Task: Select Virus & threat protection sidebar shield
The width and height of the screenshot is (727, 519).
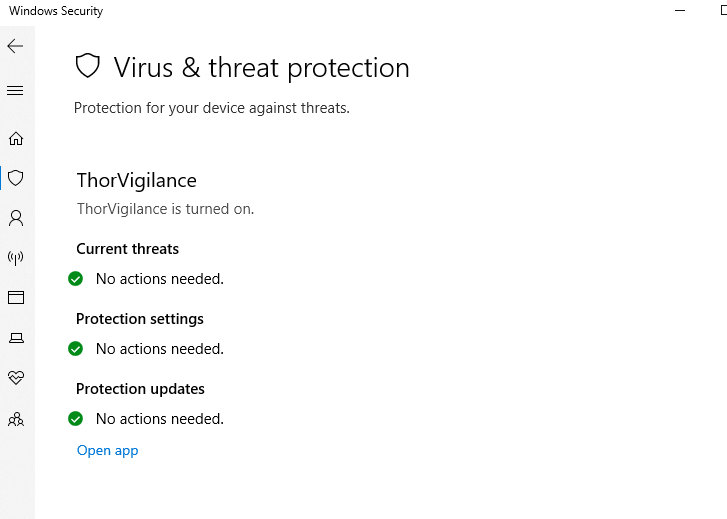Action: (15, 178)
